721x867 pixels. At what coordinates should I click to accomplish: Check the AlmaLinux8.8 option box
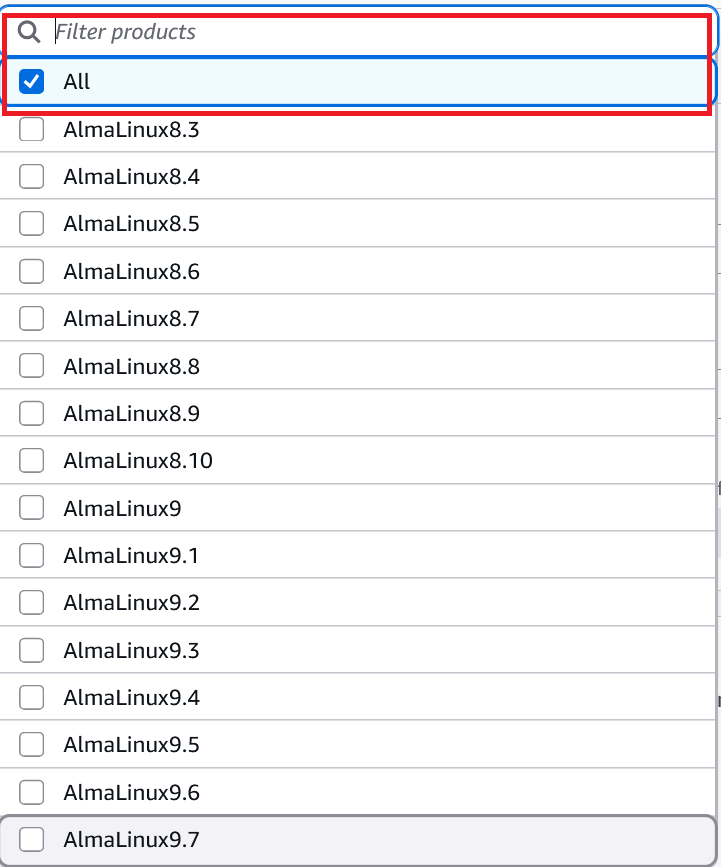pos(32,366)
